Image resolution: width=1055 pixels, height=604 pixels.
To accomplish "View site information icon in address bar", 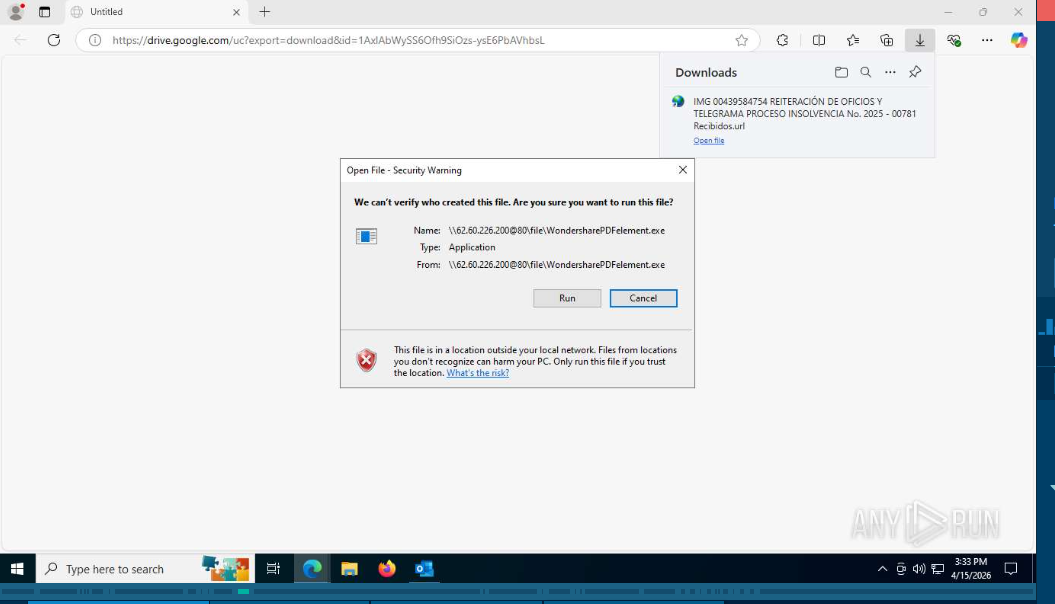I will click(x=95, y=40).
